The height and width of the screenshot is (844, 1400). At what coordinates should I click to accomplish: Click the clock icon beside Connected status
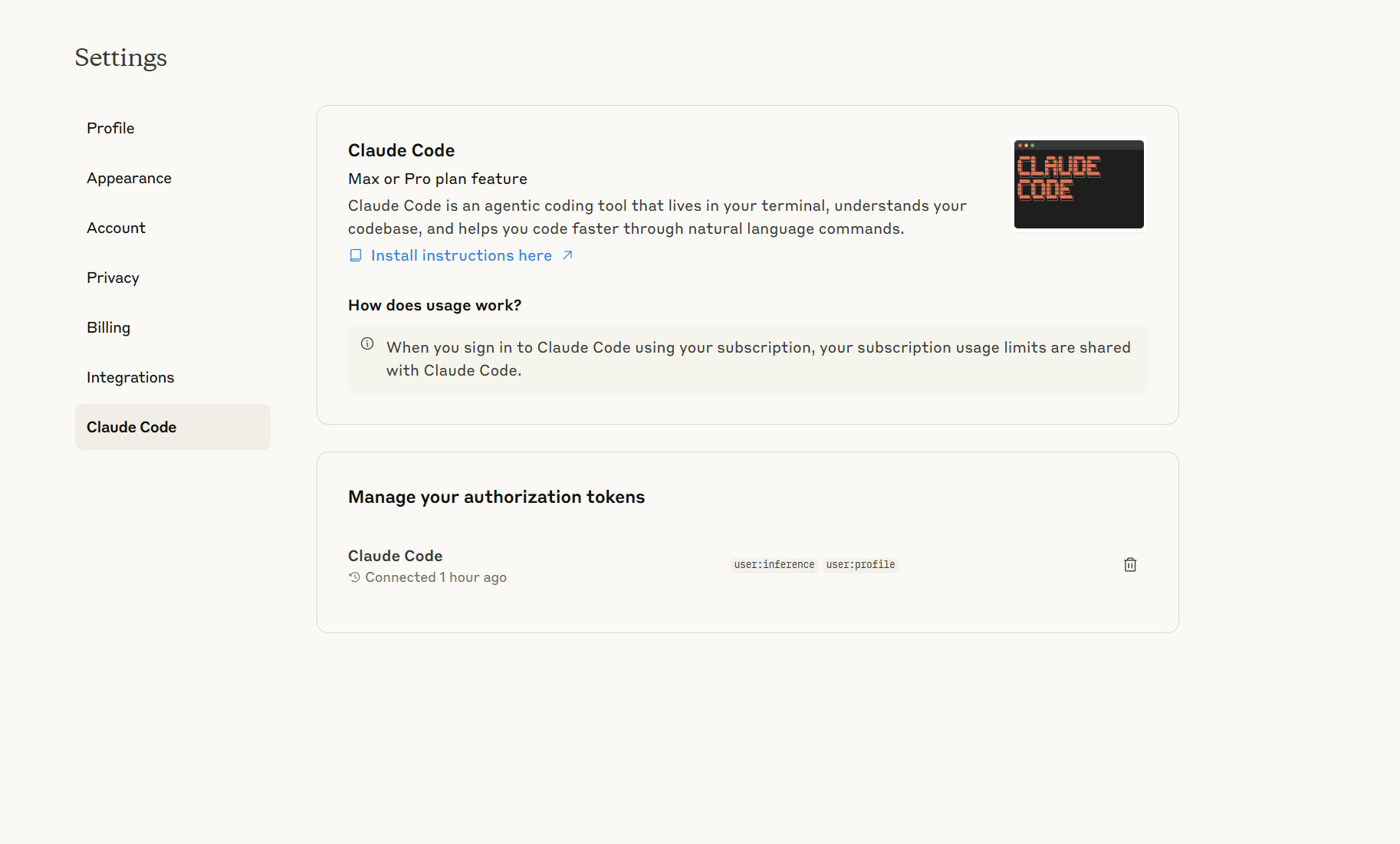[354, 577]
